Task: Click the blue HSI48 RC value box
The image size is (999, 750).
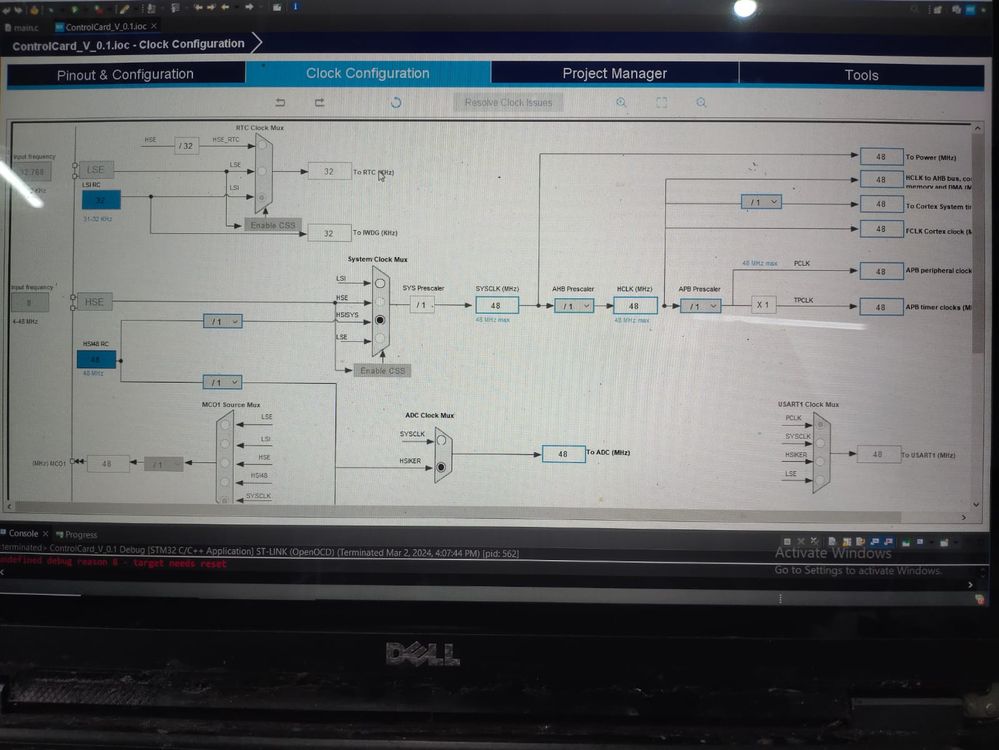Action: pos(96,359)
